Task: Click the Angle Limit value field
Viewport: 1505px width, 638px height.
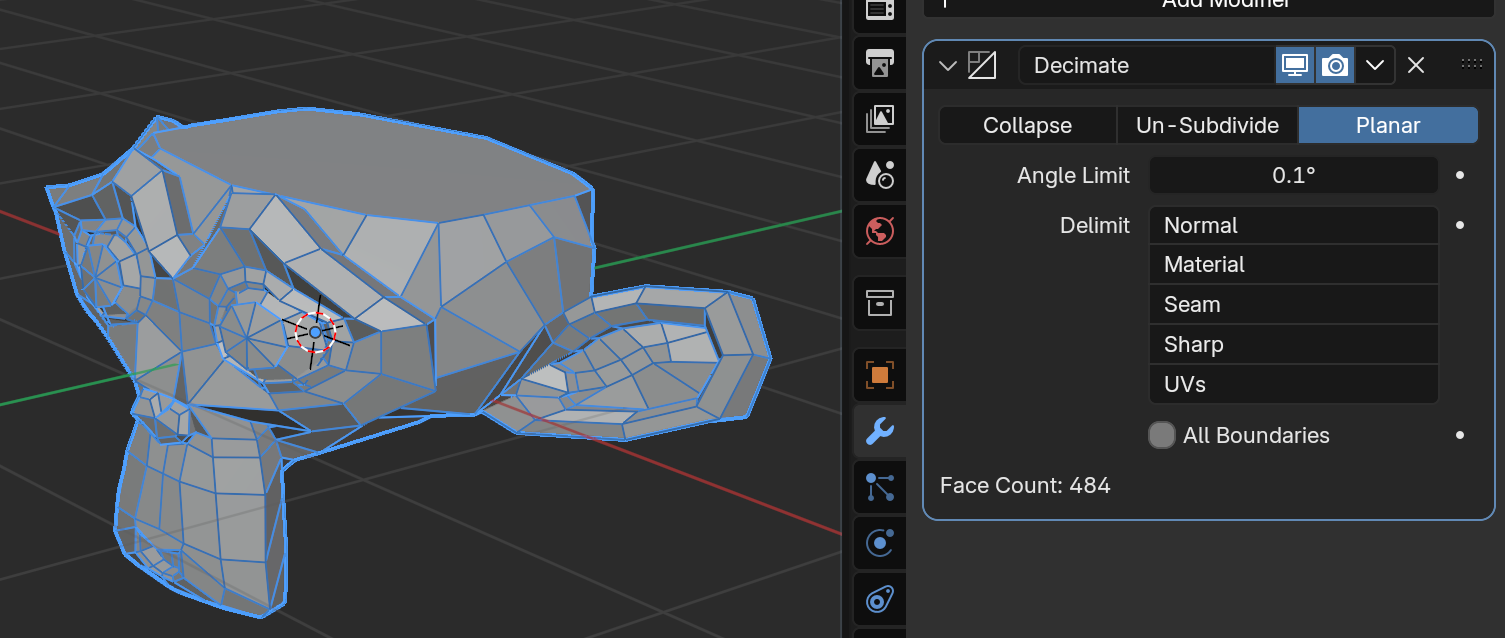Action: (x=1294, y=175)
